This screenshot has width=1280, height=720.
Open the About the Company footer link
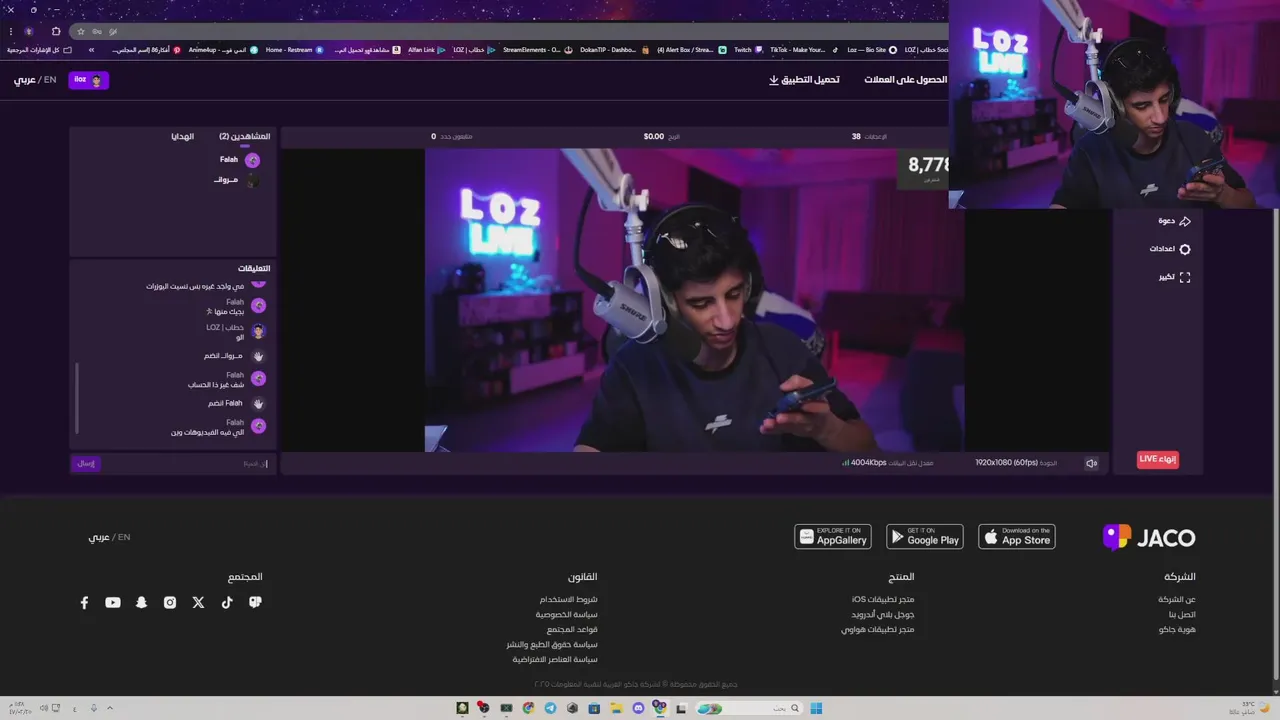click(1177, 599)
